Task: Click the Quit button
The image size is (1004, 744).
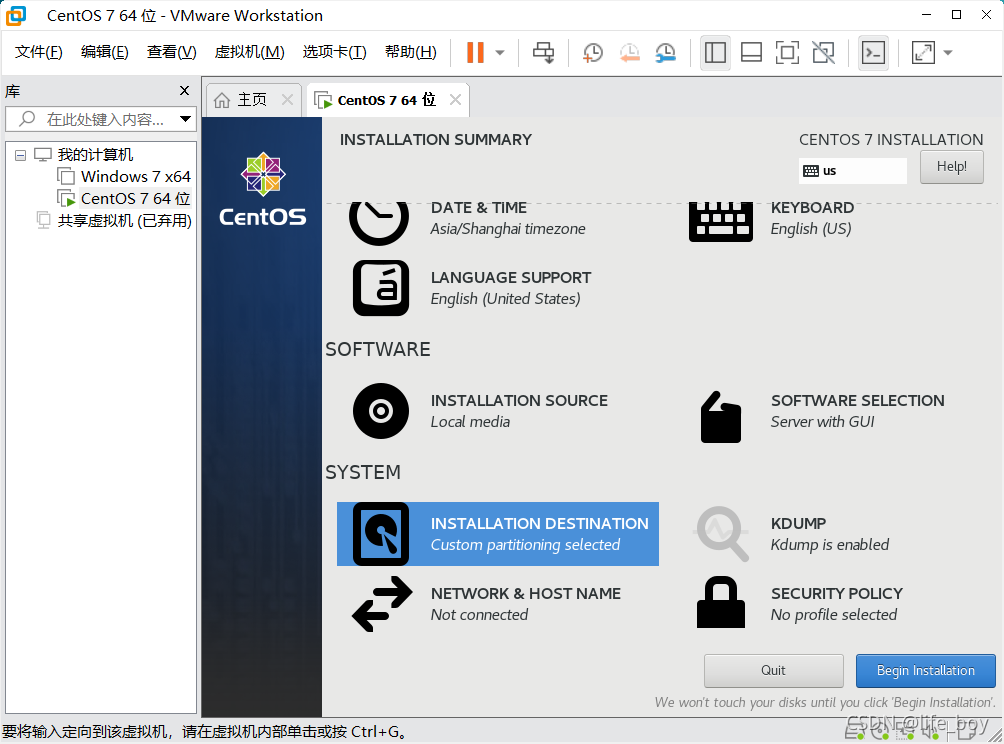Action: point(773,670)
